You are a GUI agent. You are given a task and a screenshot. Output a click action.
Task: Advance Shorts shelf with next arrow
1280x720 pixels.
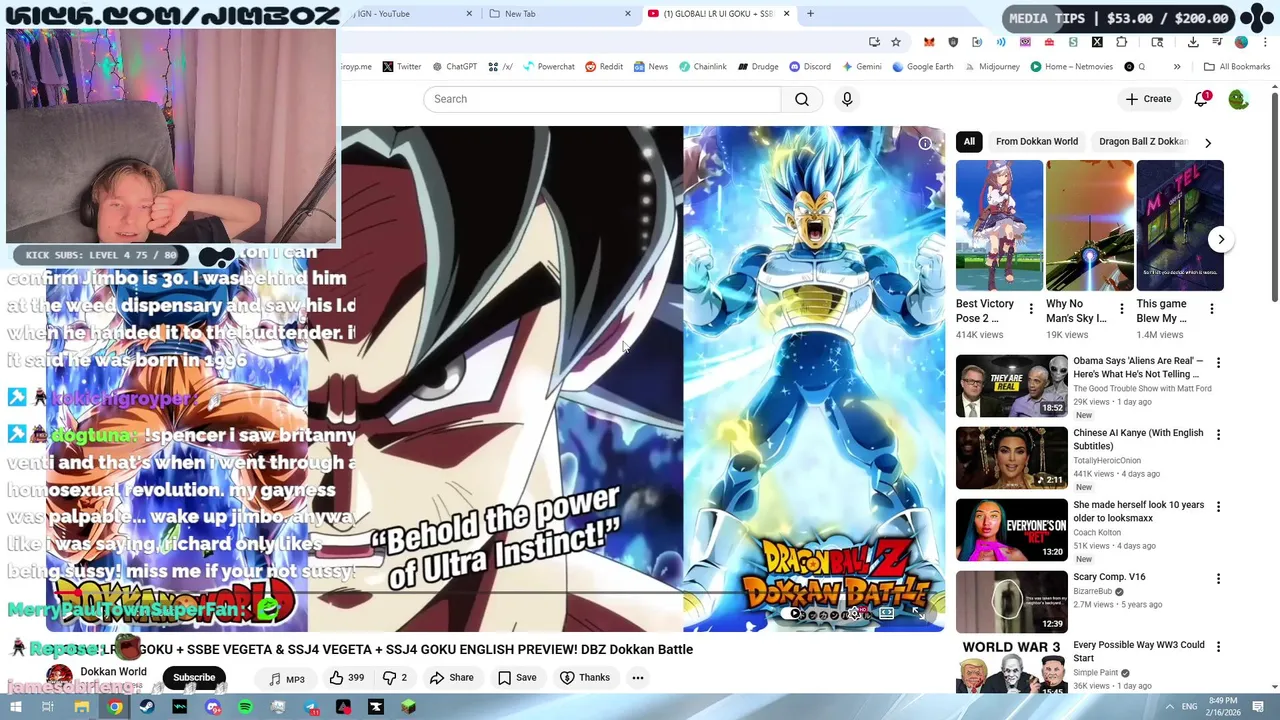[1221, 240]
